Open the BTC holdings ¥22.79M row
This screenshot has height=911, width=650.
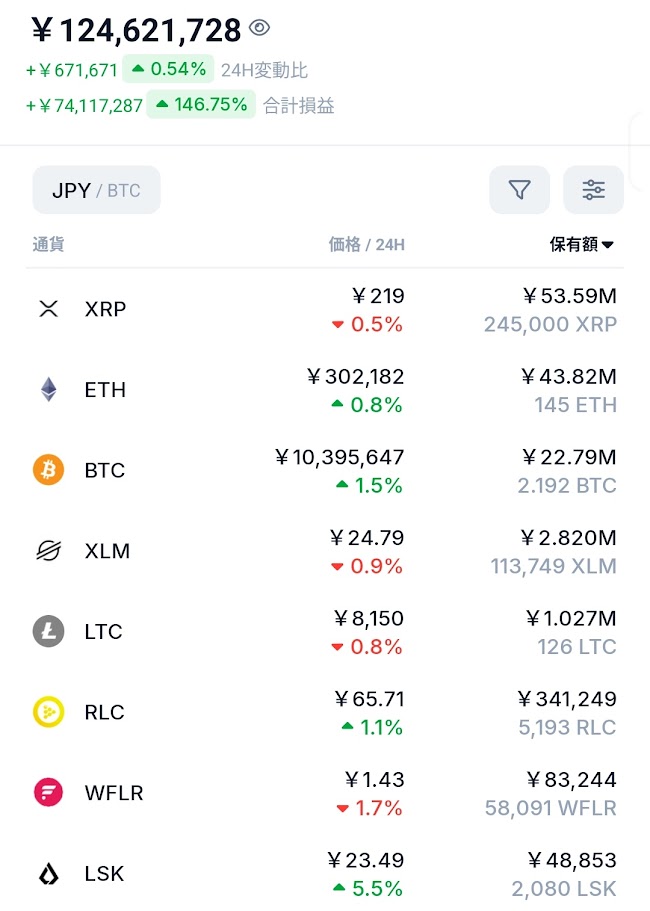(x=568, y=459)
